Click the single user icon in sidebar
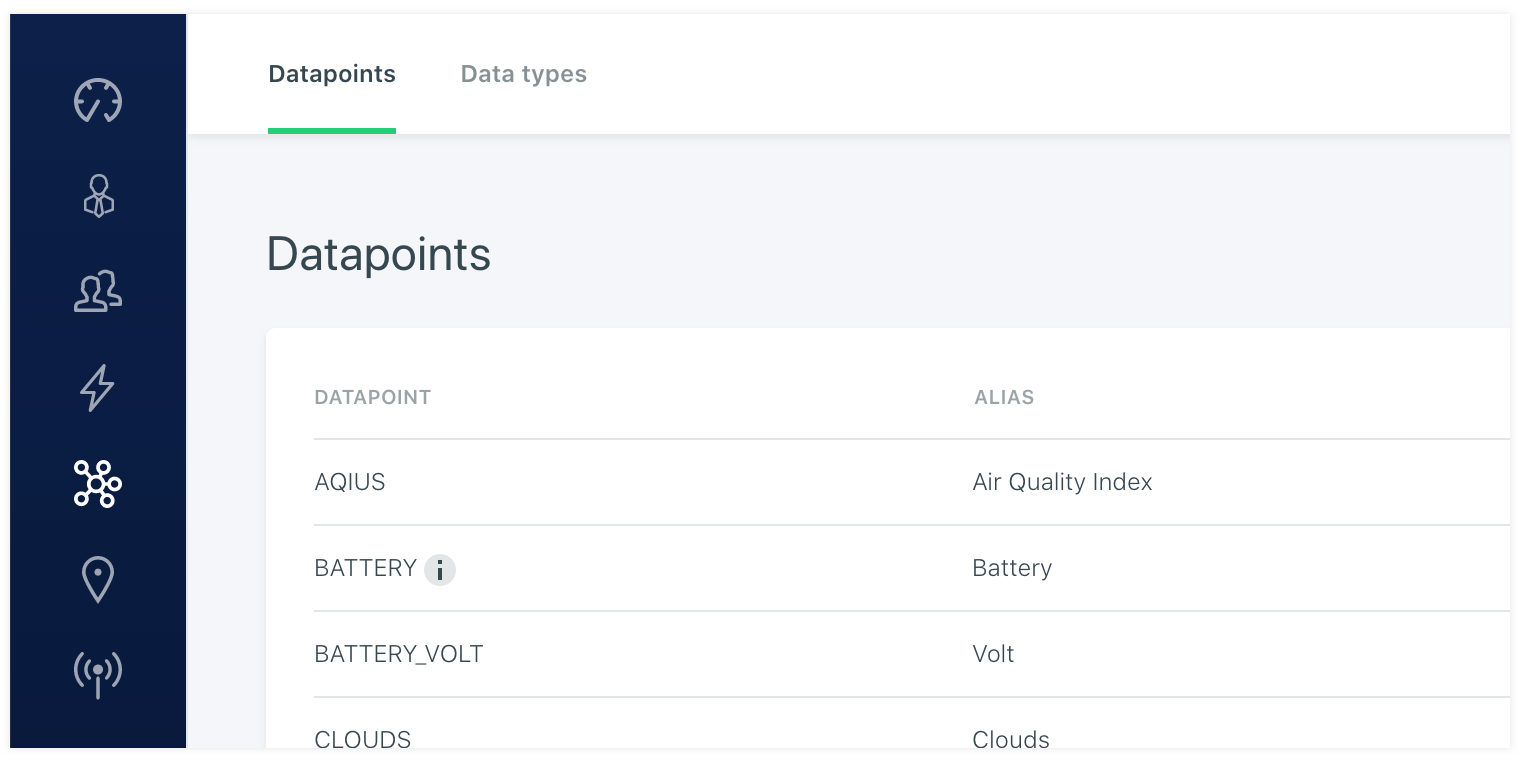This screenshot has width=1520, height=760. 98,196
